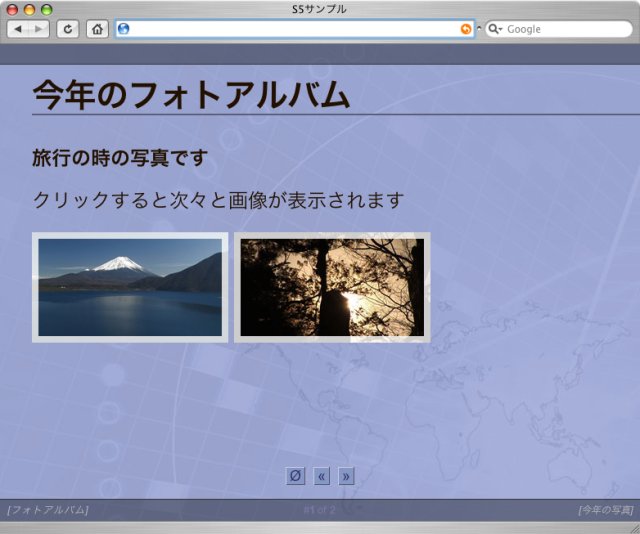Go forward with the browser forward arrow
The width and height of the screenshot is (640, 534).
39,29
